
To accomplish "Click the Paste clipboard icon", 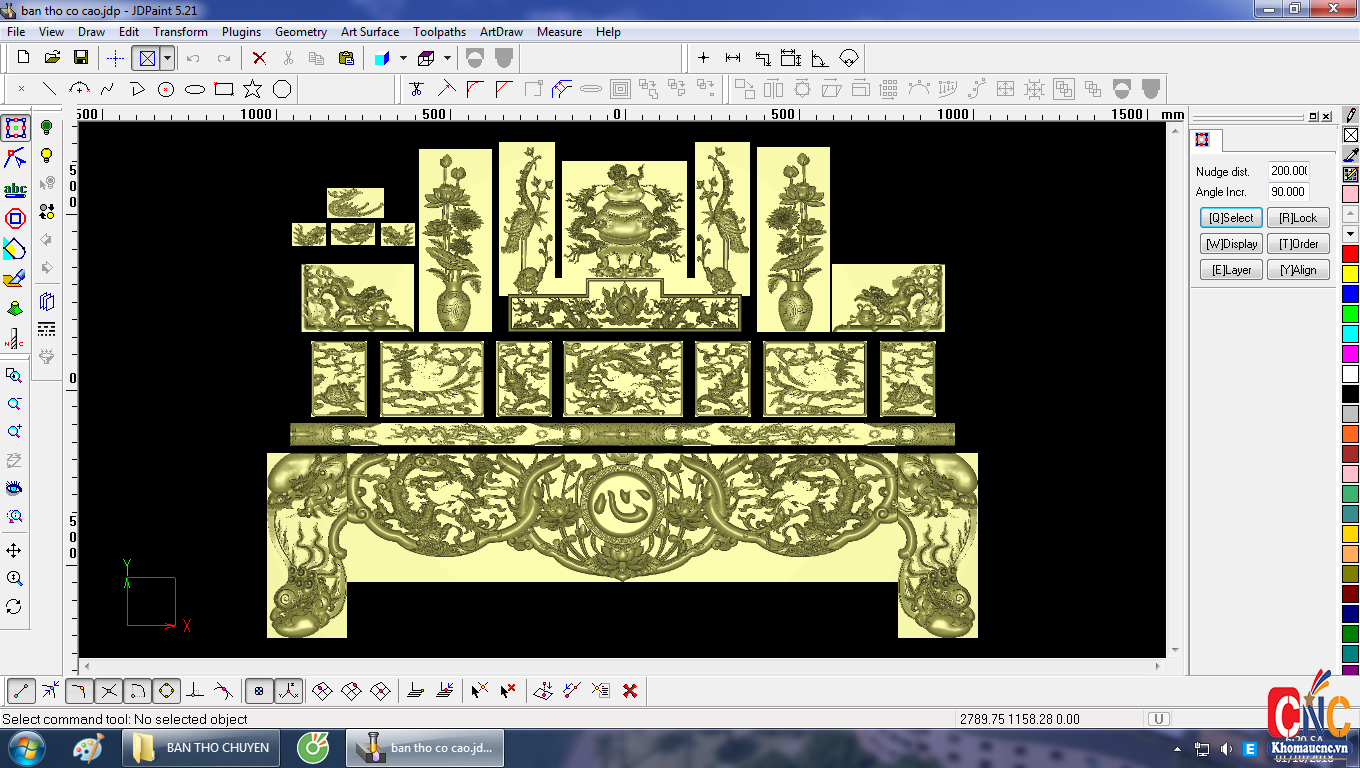I will (x=346, y=58).
